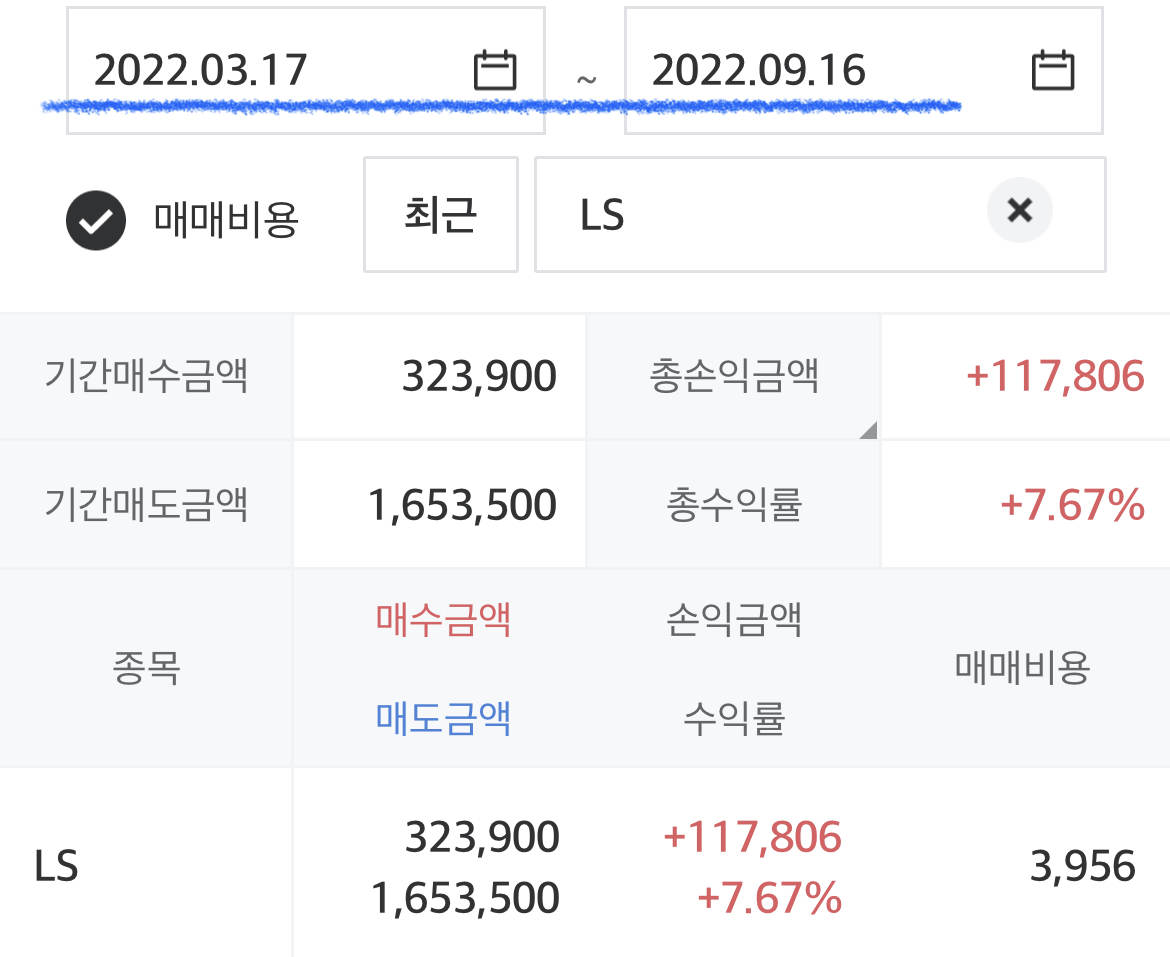Click the start date field 2022.03.17
Viewport: 1170px width, 957px height.
tap(305, 71)
